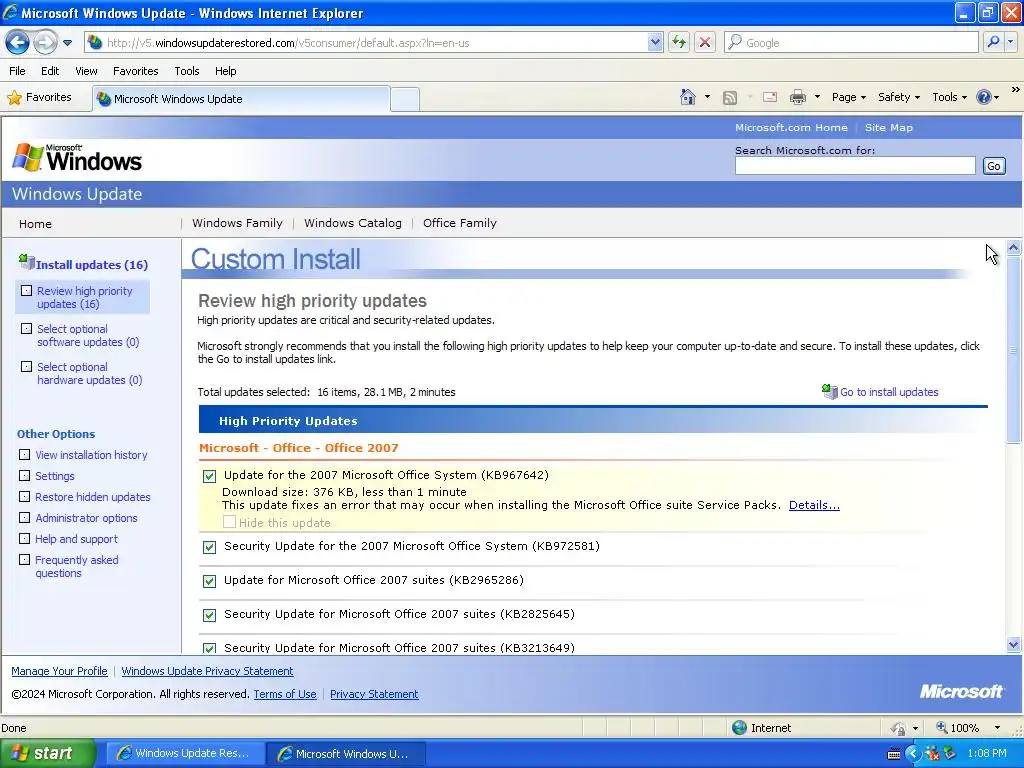Click the search magnifier button
1024x768 pixels.
pyautogui.click(x=993, y=42)
